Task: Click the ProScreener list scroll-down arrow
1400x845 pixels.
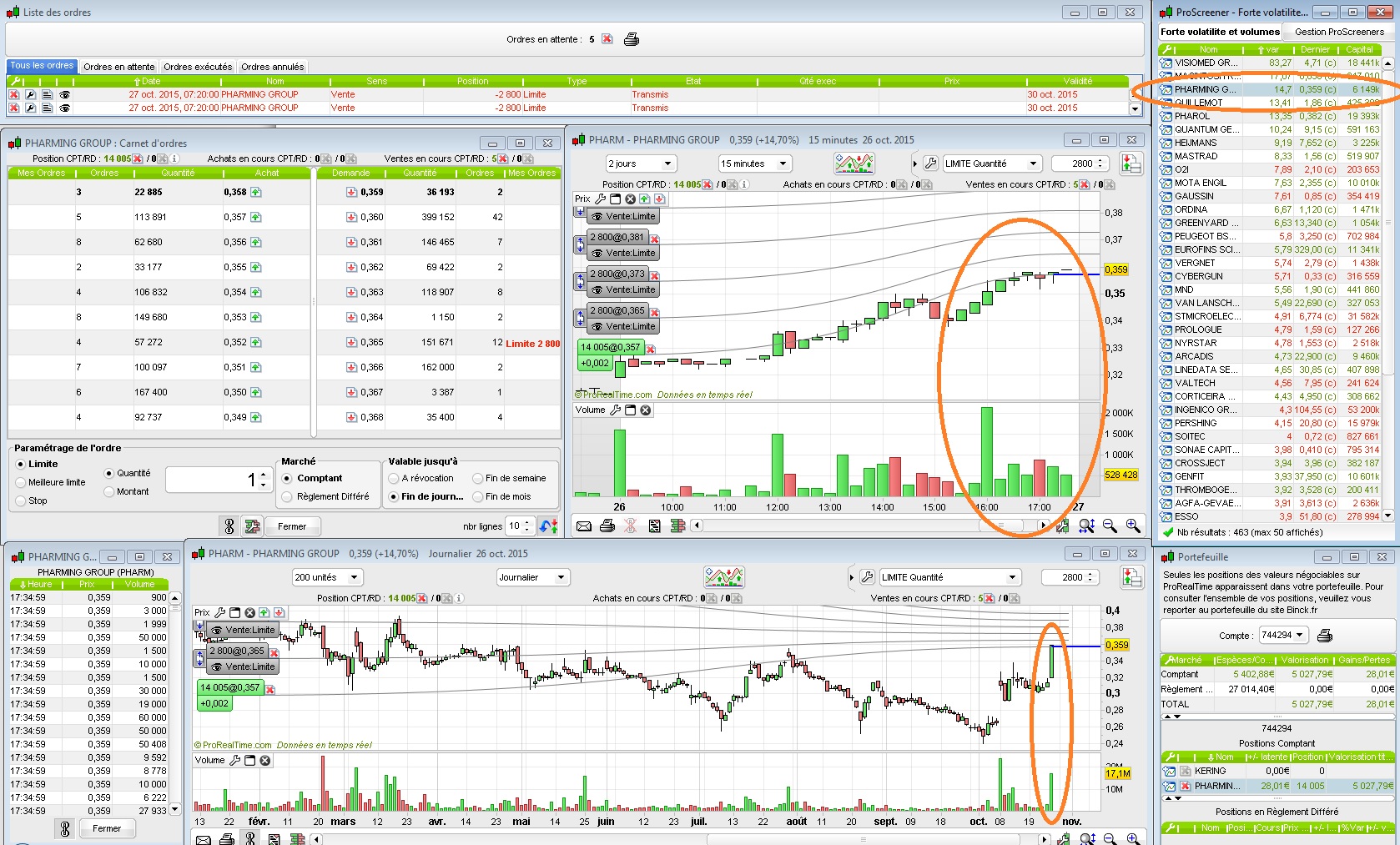Action: (1387, 516)
